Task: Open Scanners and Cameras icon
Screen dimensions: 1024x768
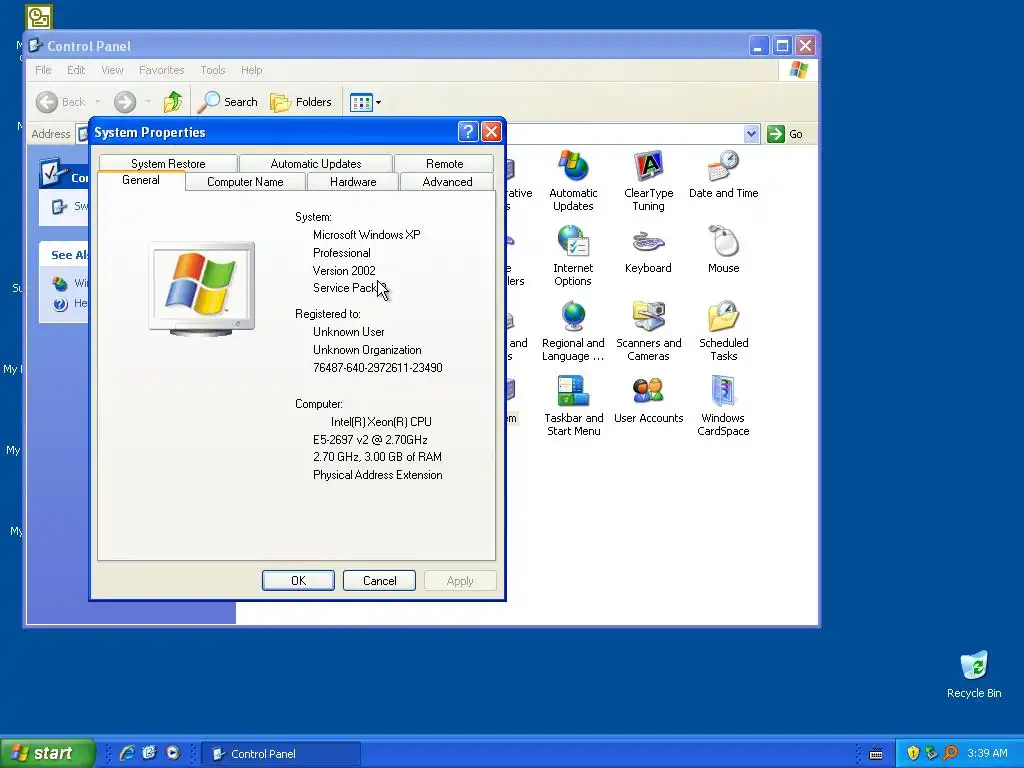Action: click(x=648, y=331)
